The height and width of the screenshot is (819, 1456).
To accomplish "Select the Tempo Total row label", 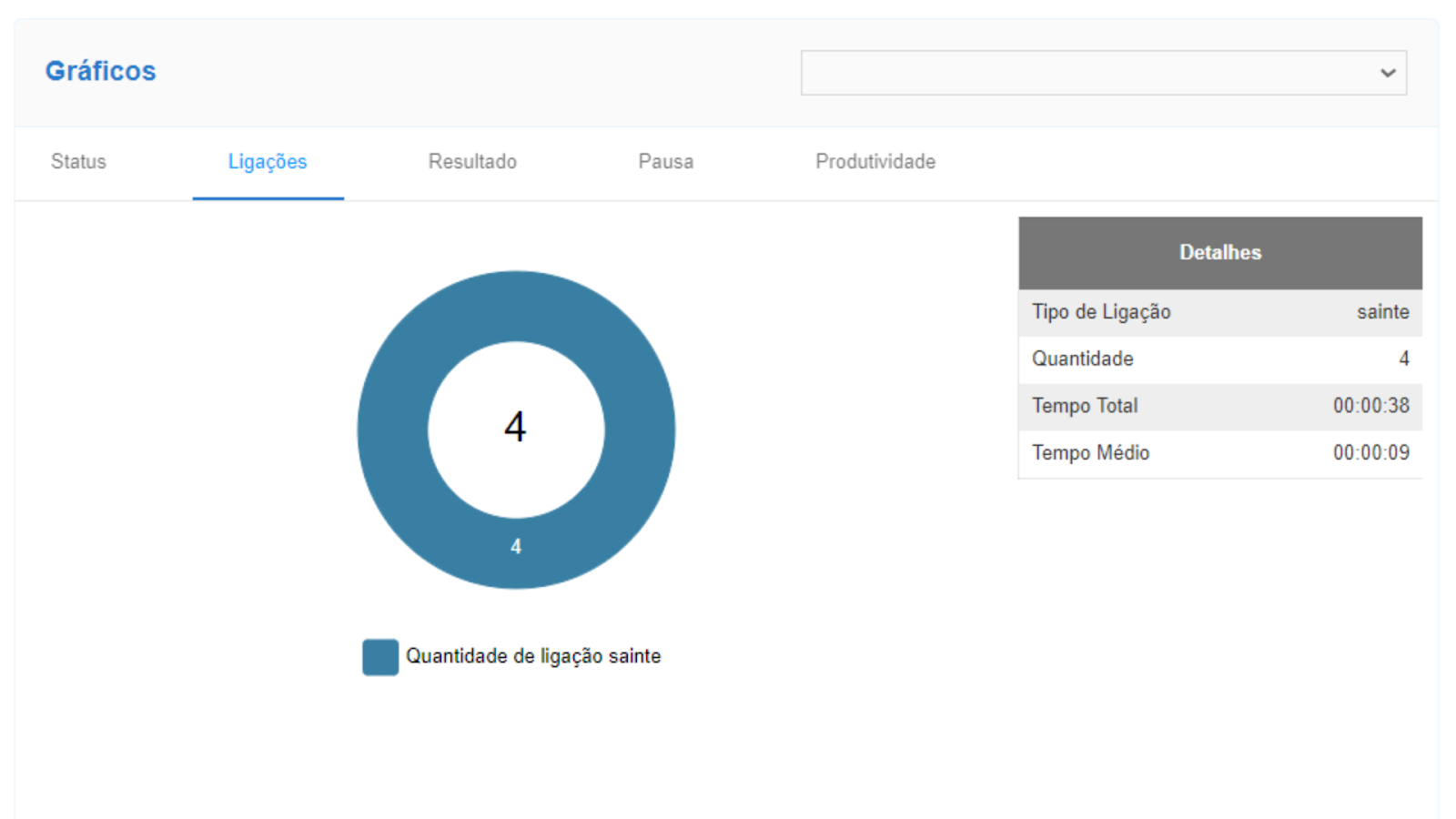I will click(1085, 406).
